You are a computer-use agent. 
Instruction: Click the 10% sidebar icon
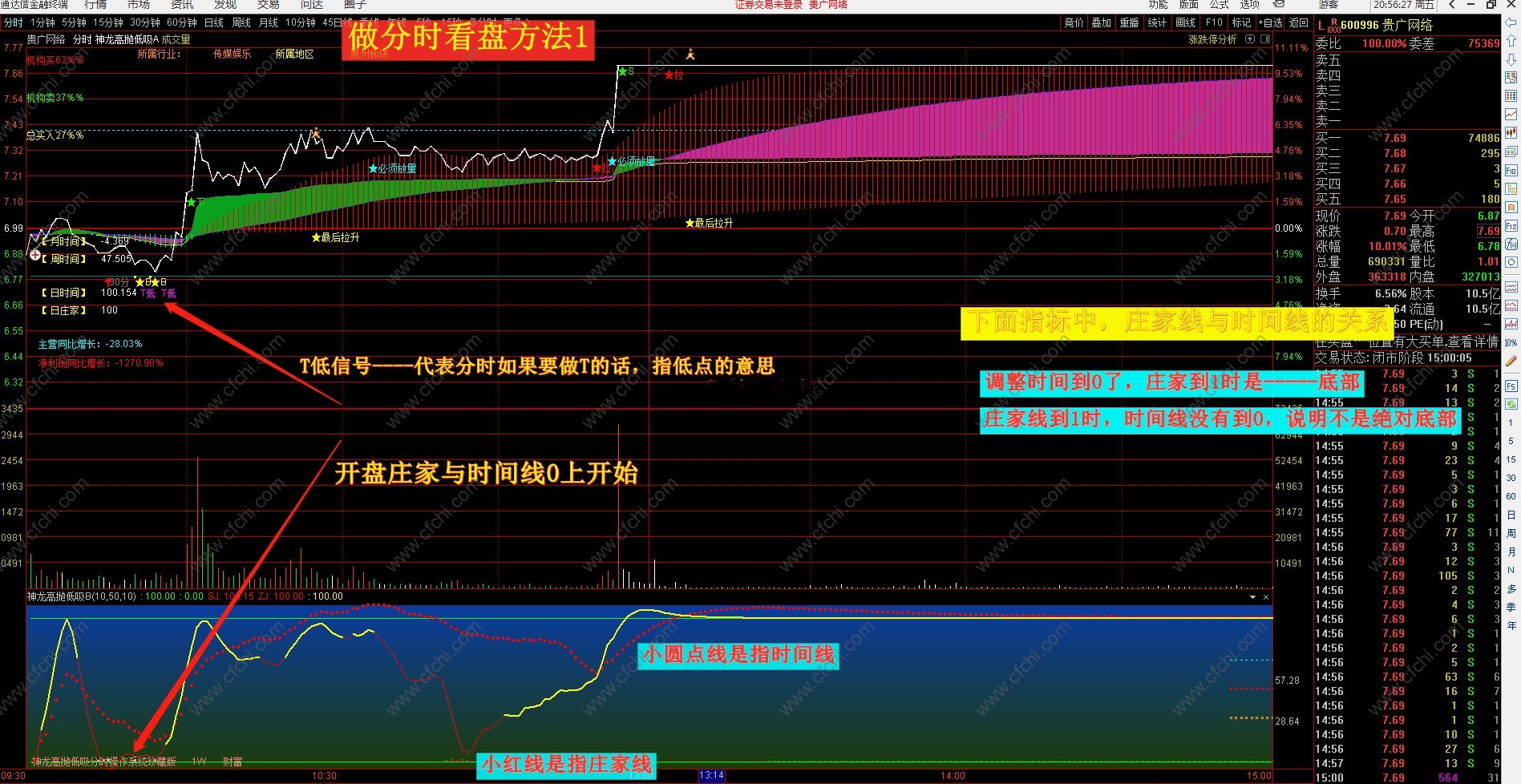[1511, 342]
